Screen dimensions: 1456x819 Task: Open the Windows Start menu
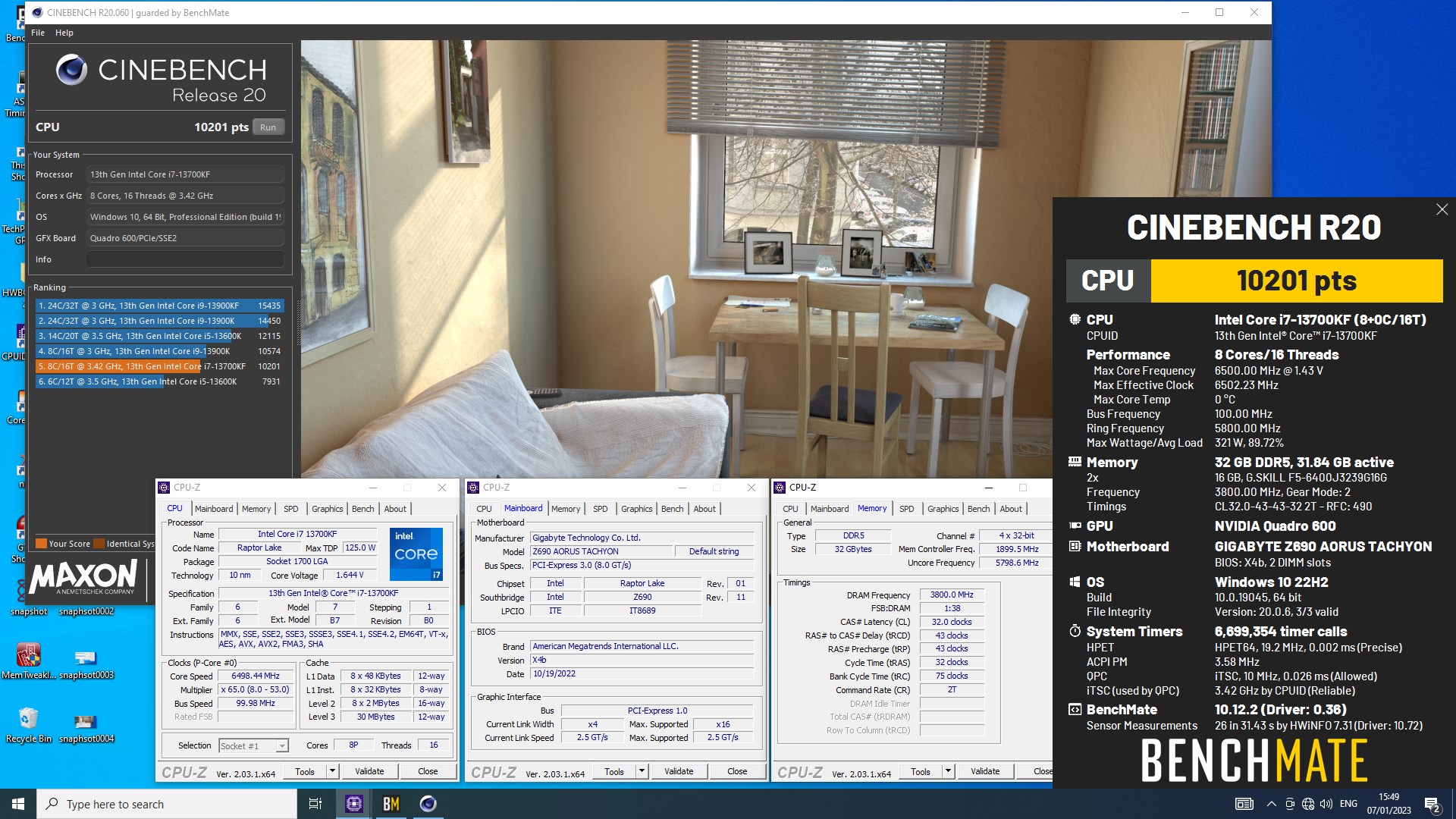[18, 804]
